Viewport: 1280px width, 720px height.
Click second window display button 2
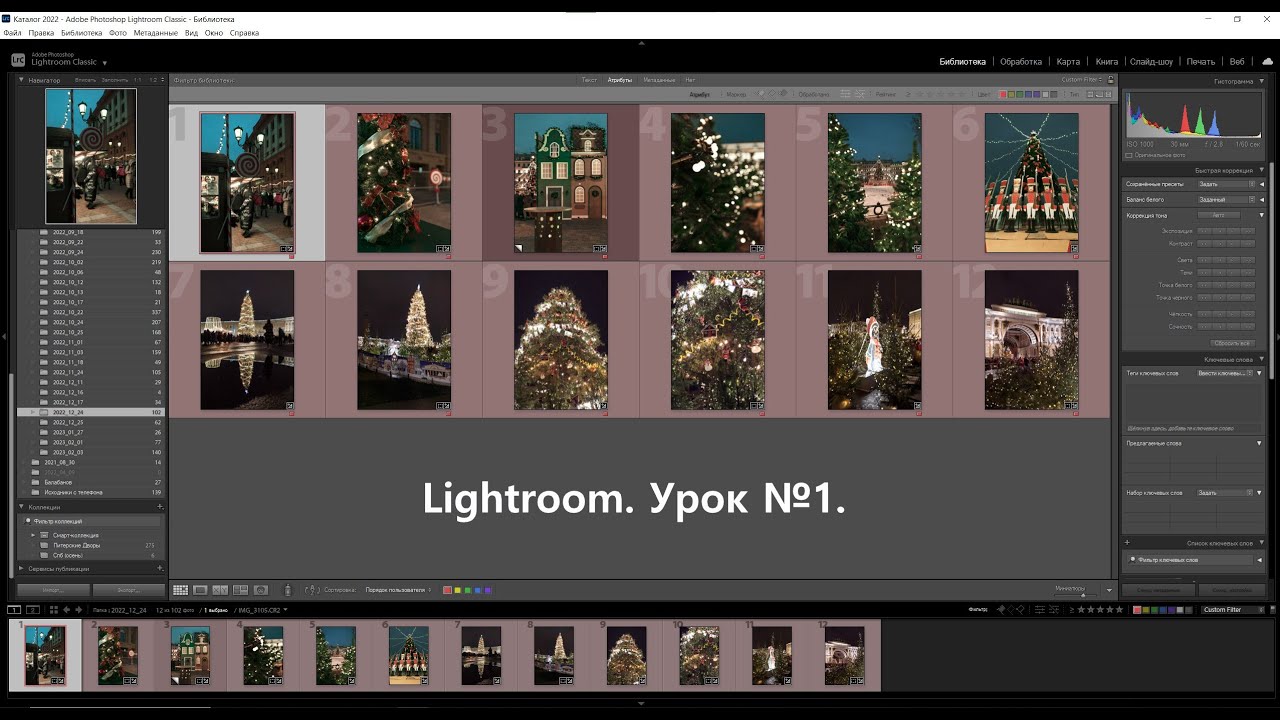click(32, 609)
